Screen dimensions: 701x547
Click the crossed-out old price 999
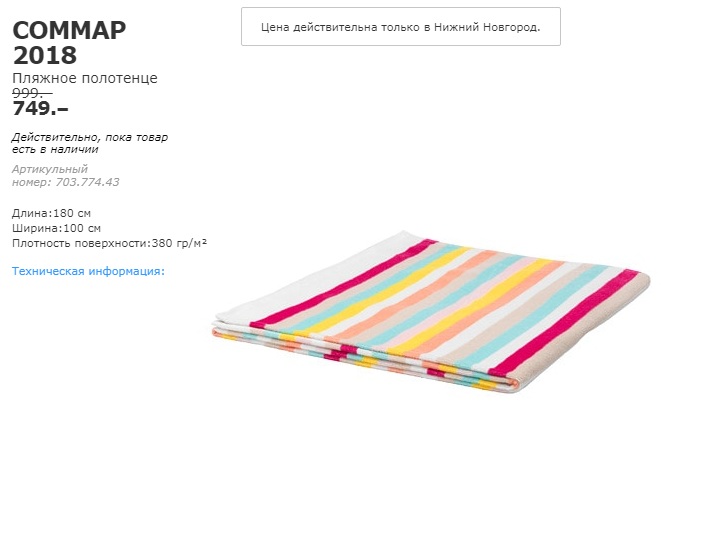[30, 92]
